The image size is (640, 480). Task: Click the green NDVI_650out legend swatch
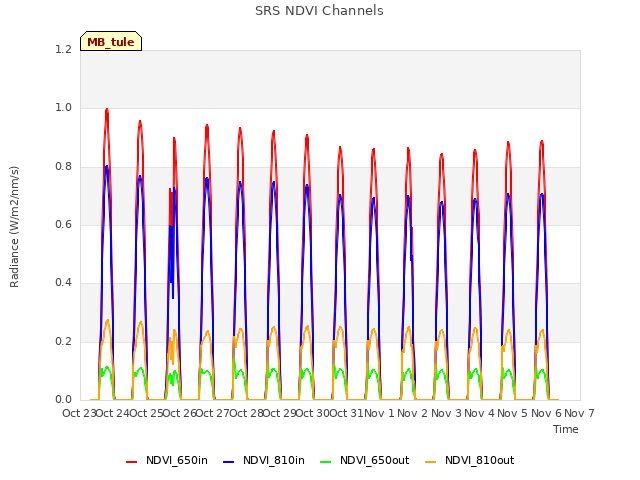(x=325, y=461)
